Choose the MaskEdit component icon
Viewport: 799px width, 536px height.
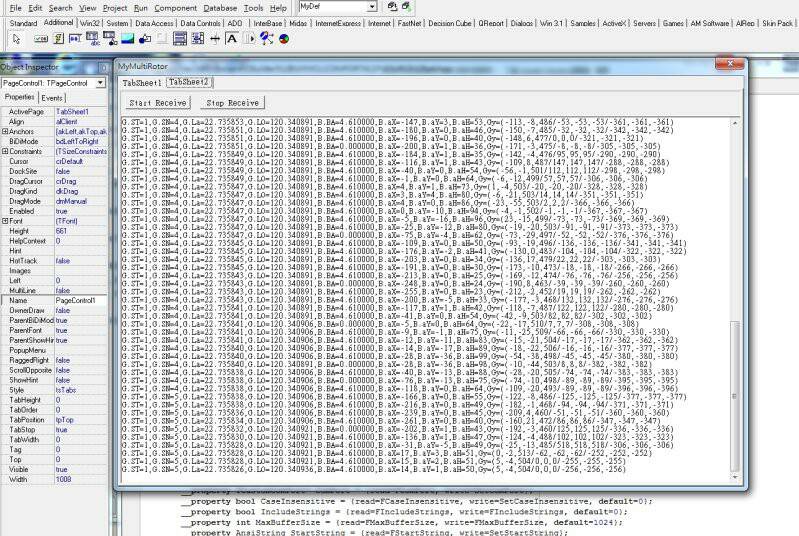click(x=75, y=39)
